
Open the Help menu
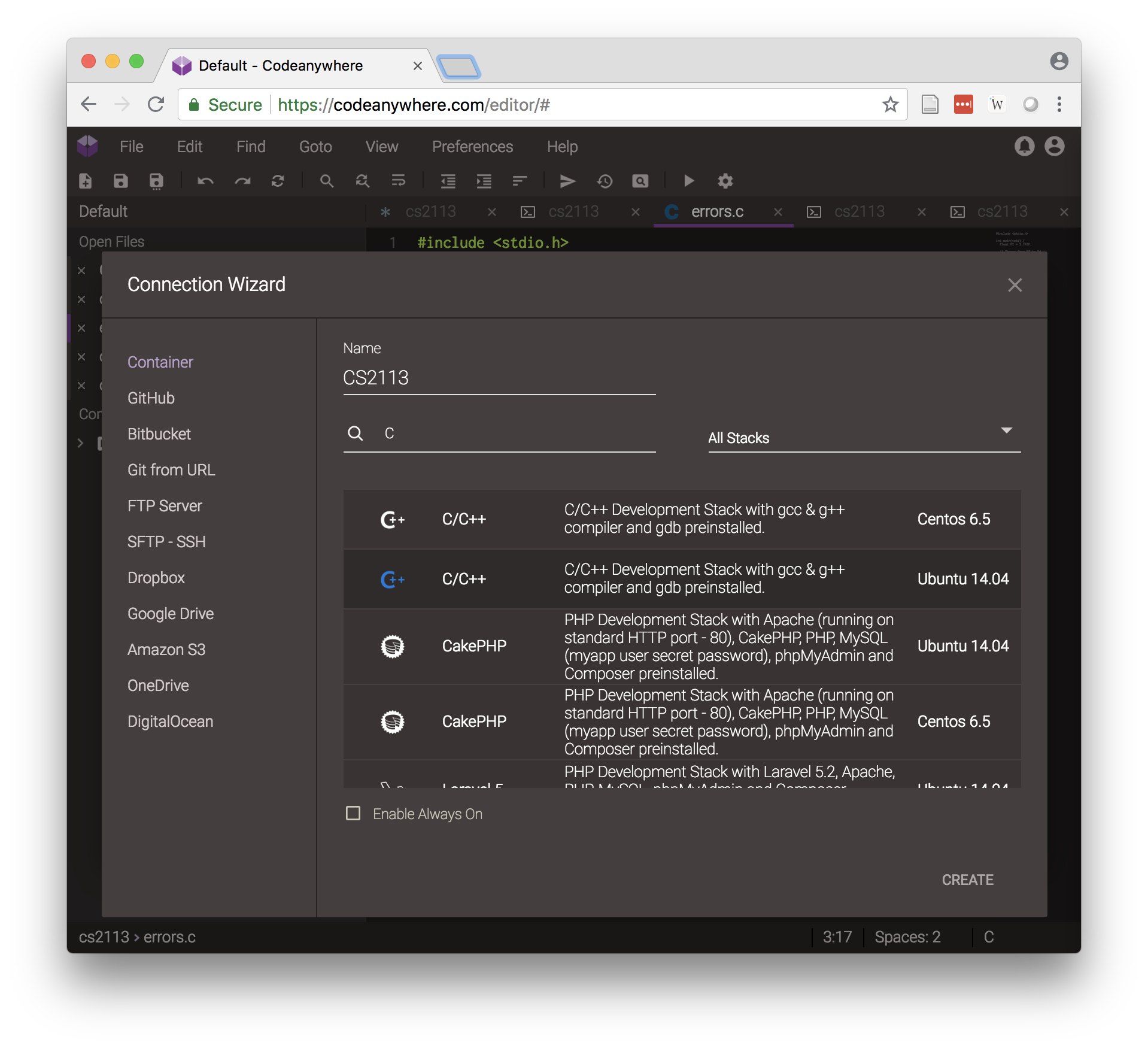coord(562,147)
